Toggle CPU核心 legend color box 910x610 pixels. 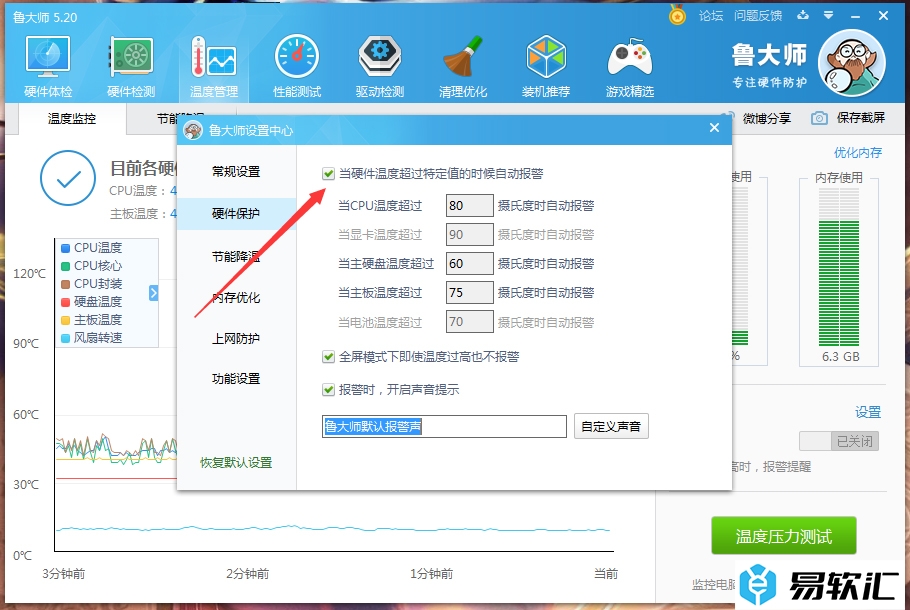[66, 266]
